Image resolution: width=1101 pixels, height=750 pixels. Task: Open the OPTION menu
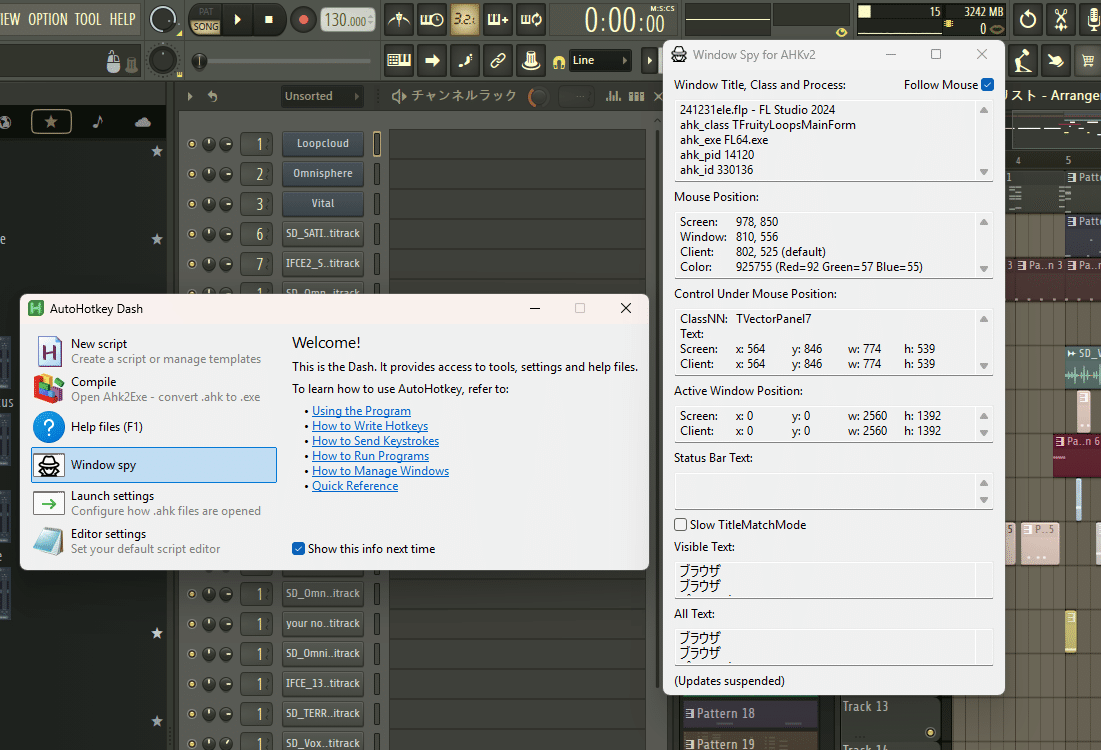point(48,20)
